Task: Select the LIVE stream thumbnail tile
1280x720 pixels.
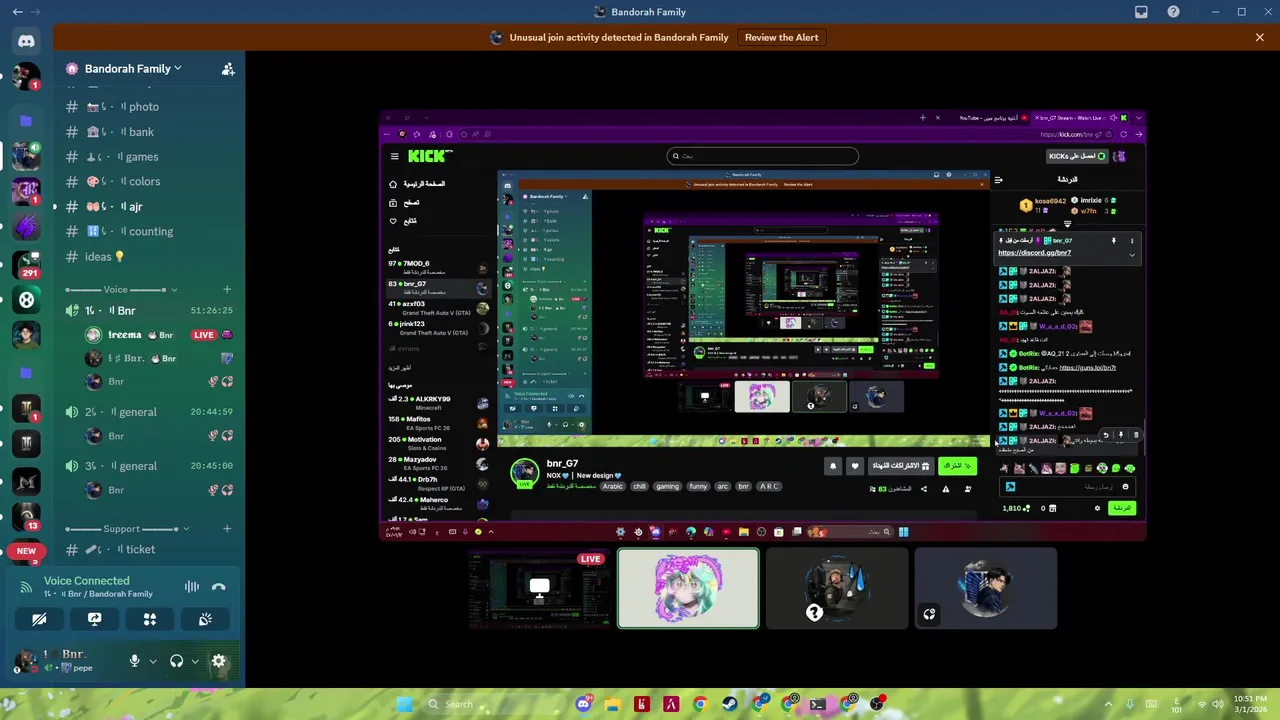Action: coord(541,589)
